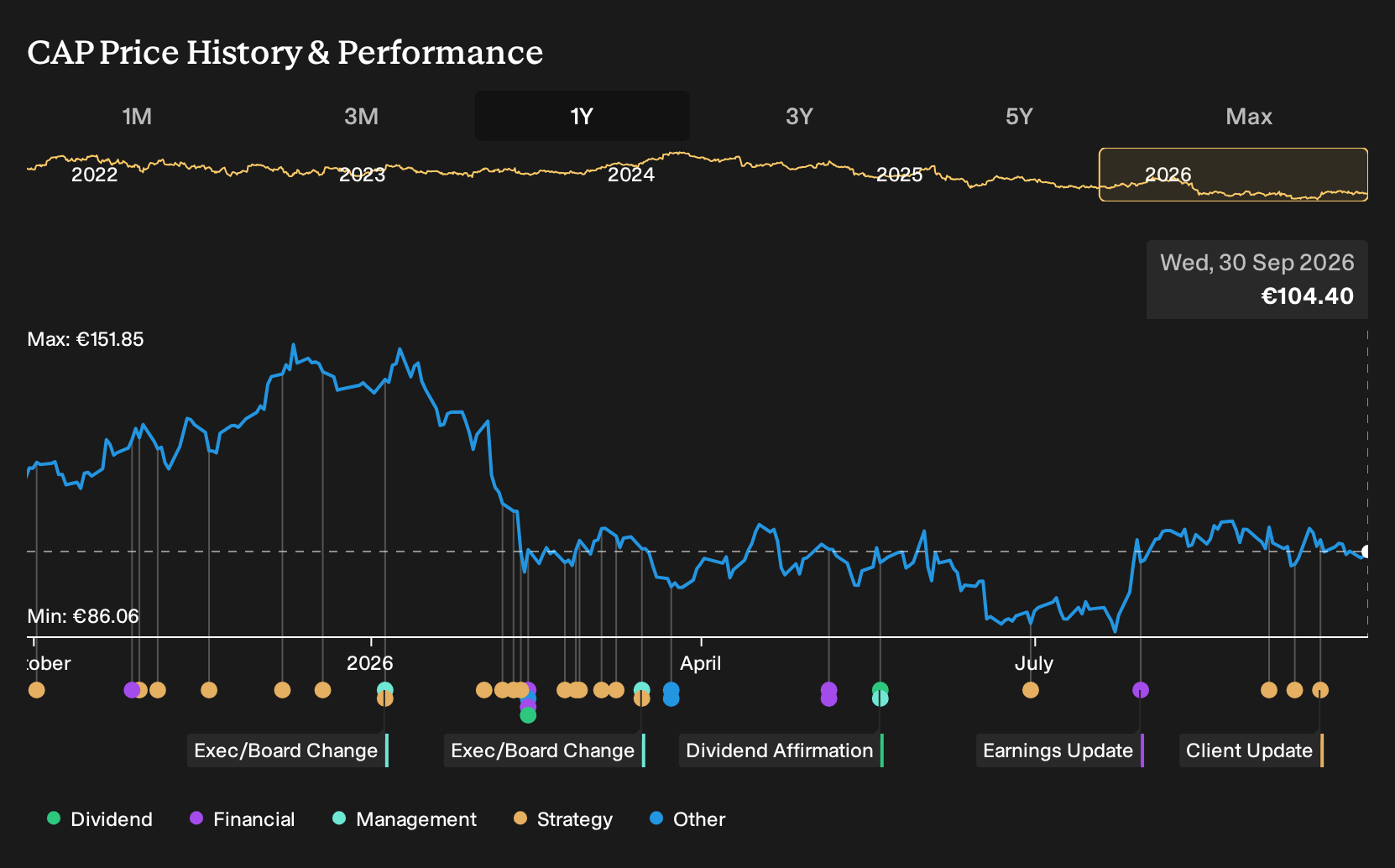Jump to 2022 in the overview chart
1395x868 pixels.
(x=94, y=175)
